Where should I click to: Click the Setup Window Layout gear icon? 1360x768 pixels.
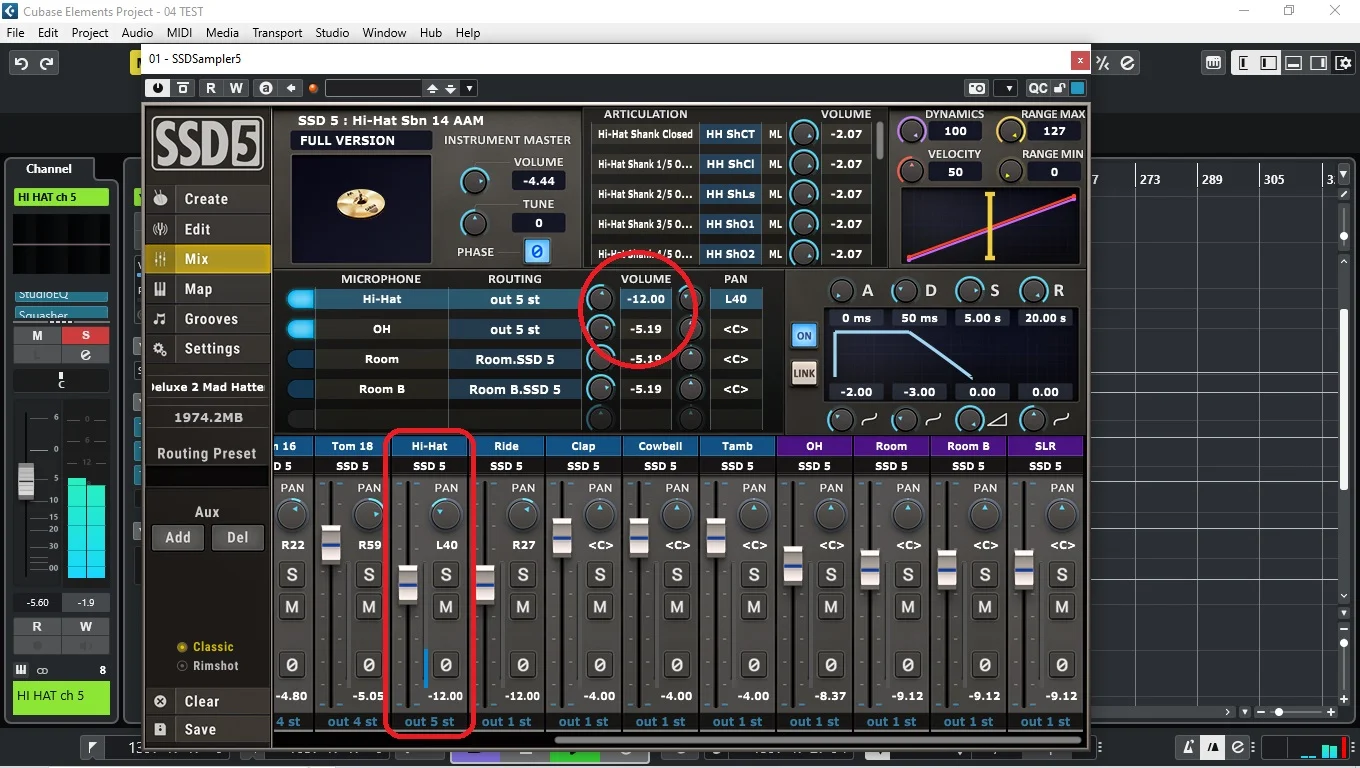(x=1343, y=63)
